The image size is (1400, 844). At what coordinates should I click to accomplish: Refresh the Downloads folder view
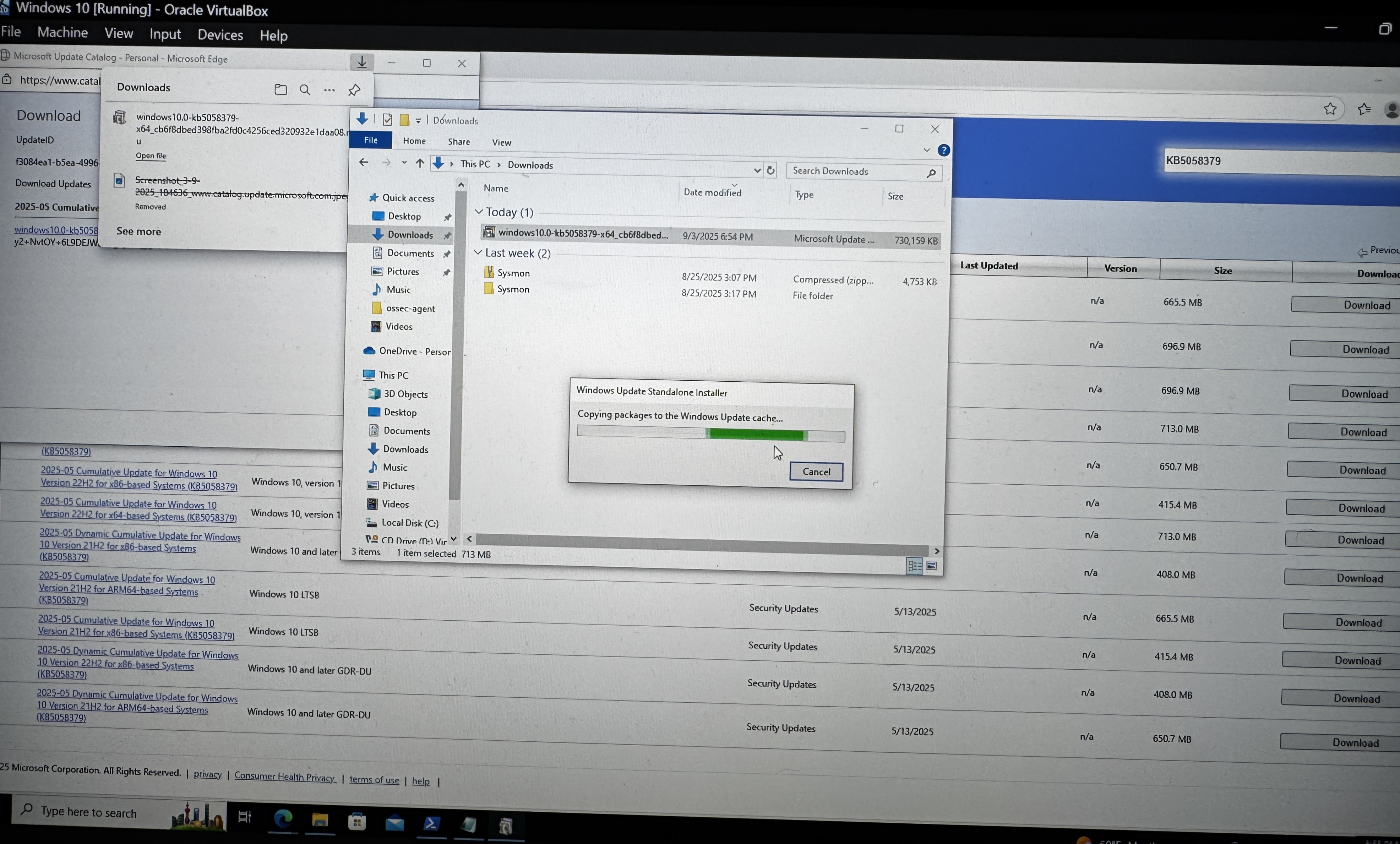click(x=770, y=170)
